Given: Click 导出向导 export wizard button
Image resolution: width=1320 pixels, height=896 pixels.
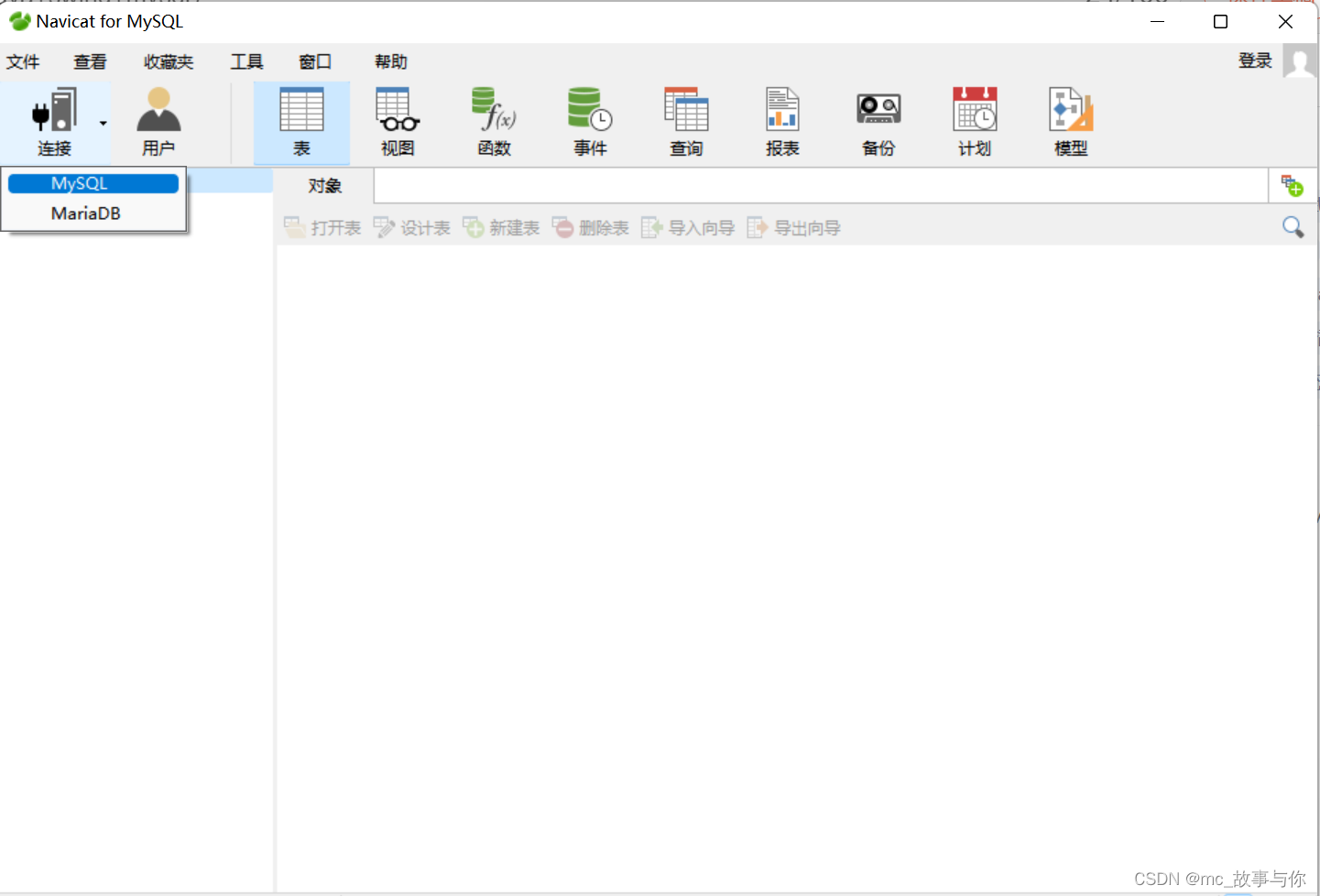Looking at the screenshot, I should (x=794, y=227).
